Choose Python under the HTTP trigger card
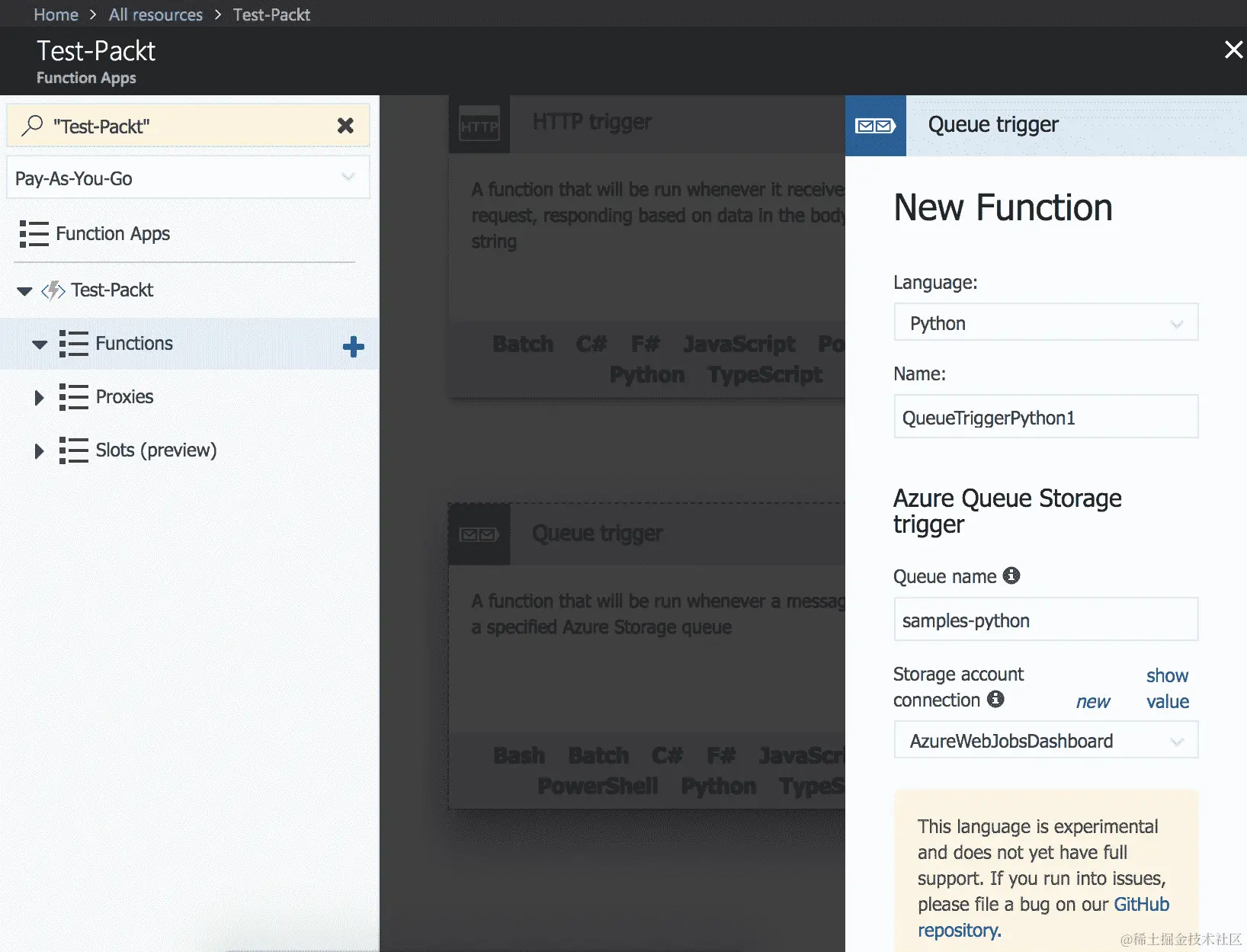 (x=647, y=375)
